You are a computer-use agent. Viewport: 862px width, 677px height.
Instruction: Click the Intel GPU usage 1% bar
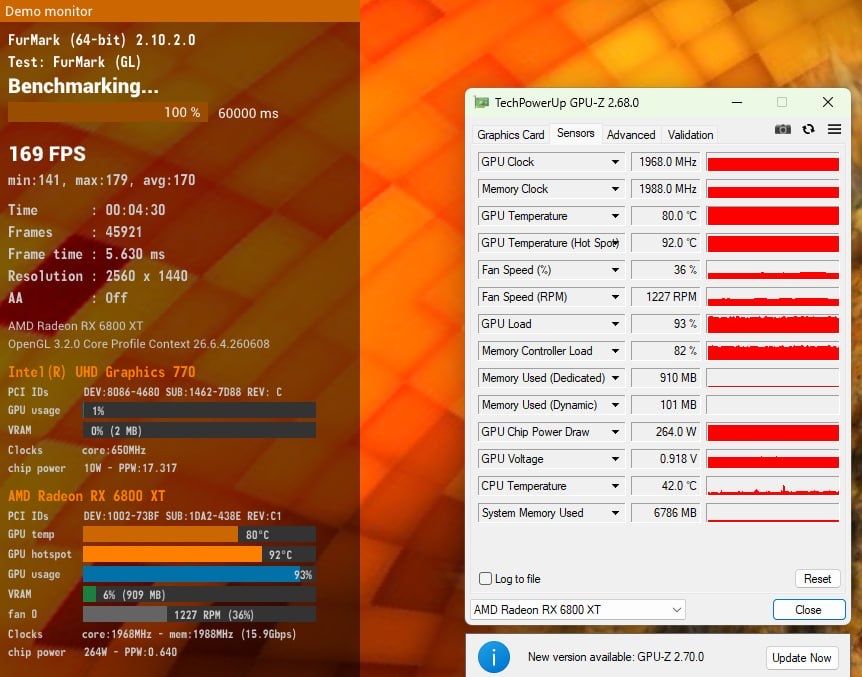(x=199, y=410)
